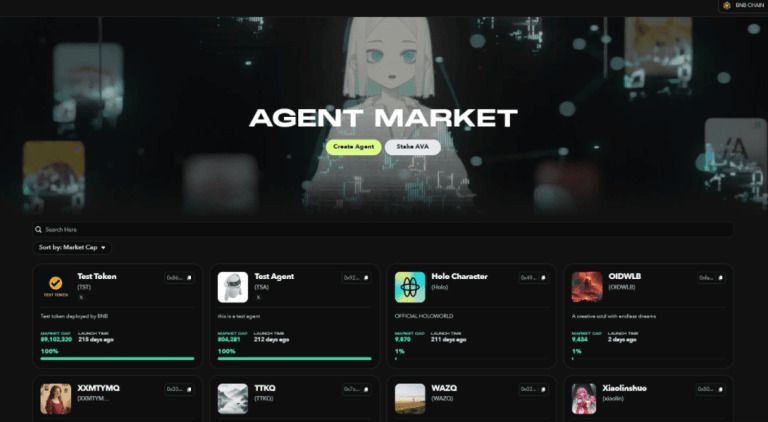Open the OIDWLB agent avatar
Screen dimensions: 768x422
[x=587, y=287]
